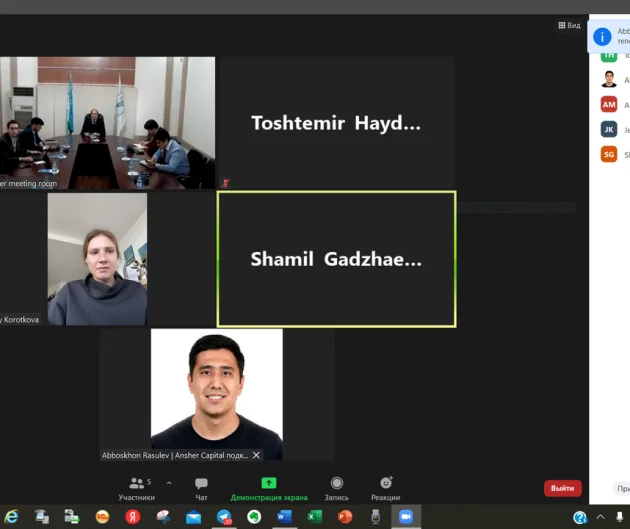This screenshot has width=630, height=529.
Task: Open the Zoom taskbar icon
Action: [x=406, y=517]
